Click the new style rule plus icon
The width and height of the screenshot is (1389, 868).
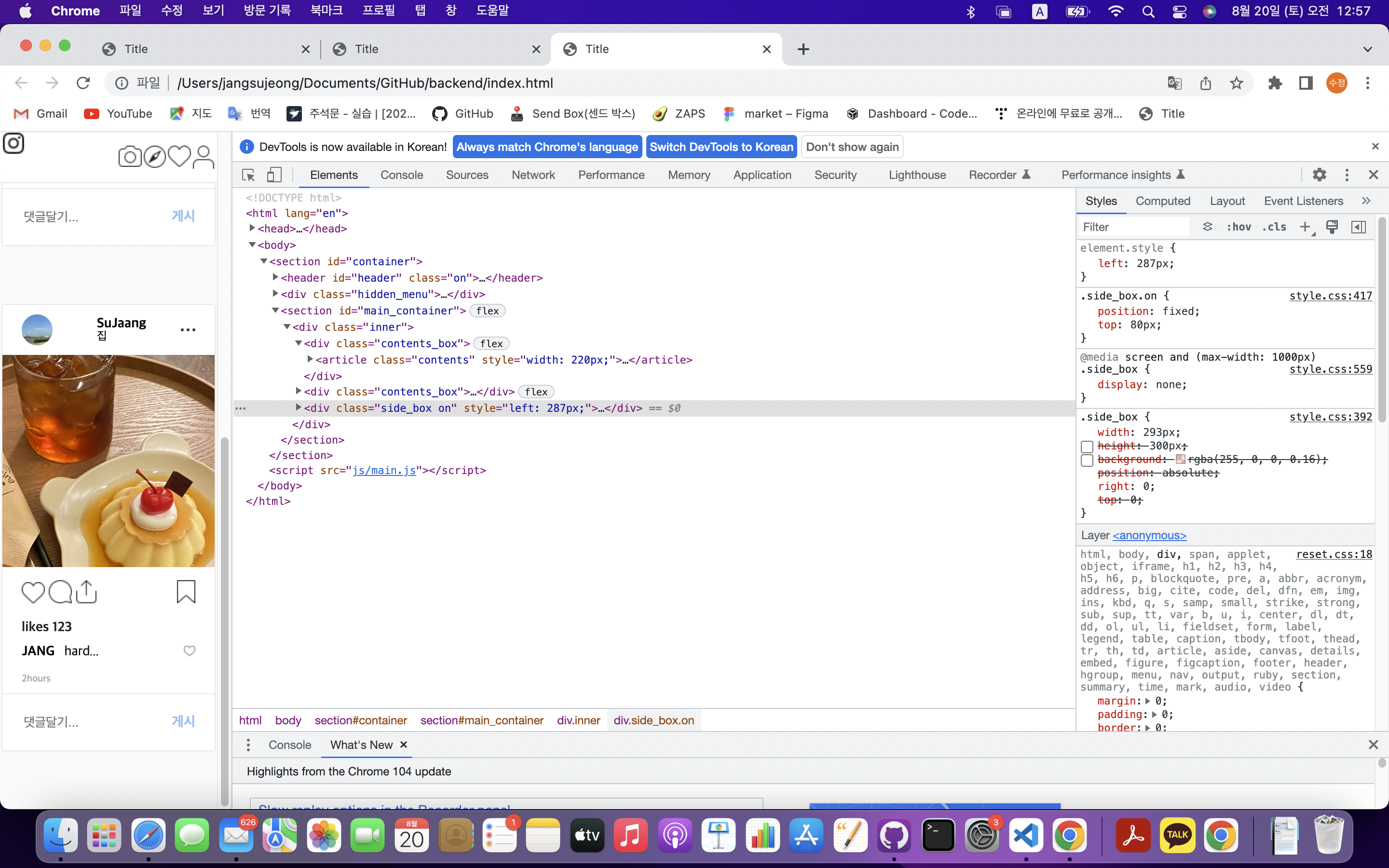click(x=1305, y=227)
